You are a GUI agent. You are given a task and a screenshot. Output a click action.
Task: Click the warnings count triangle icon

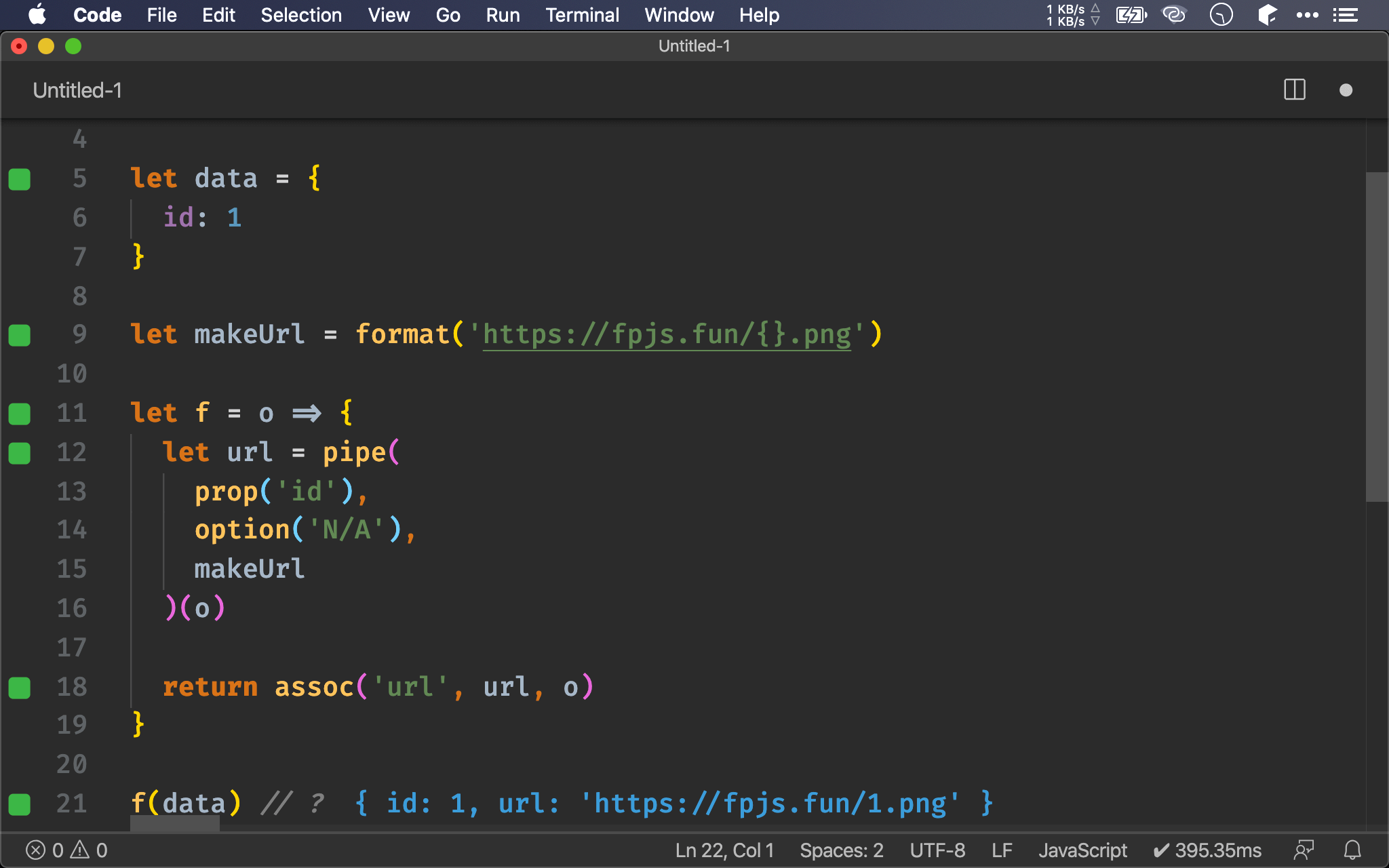coord(89,850)
